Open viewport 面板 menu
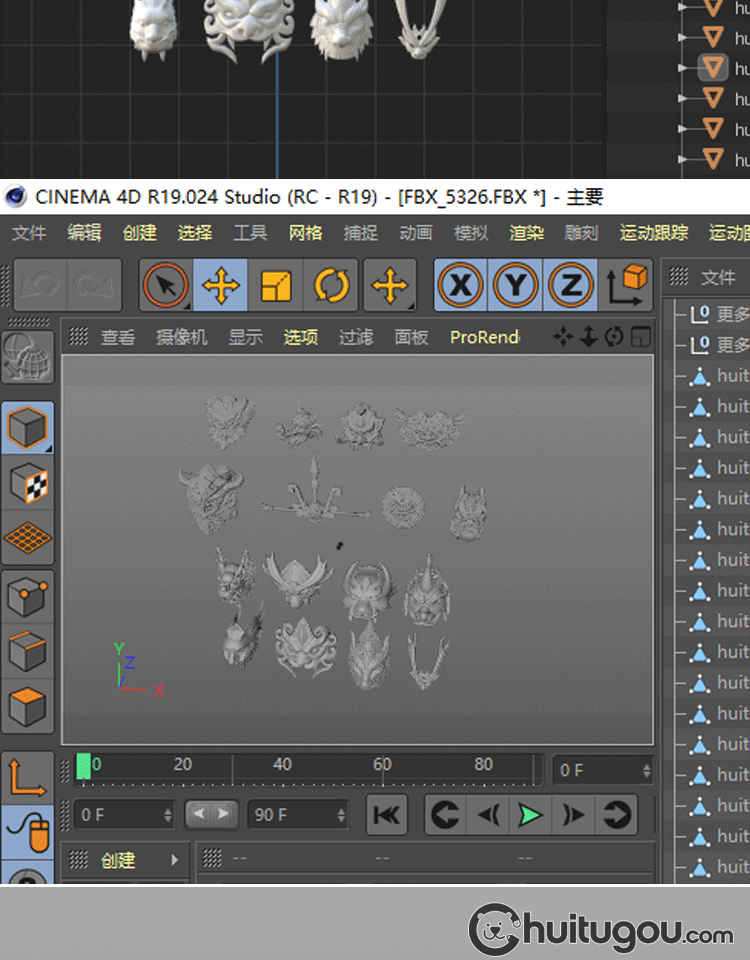Image resolution: width=750 pixels, height=960 pixels. click(411, 337)
